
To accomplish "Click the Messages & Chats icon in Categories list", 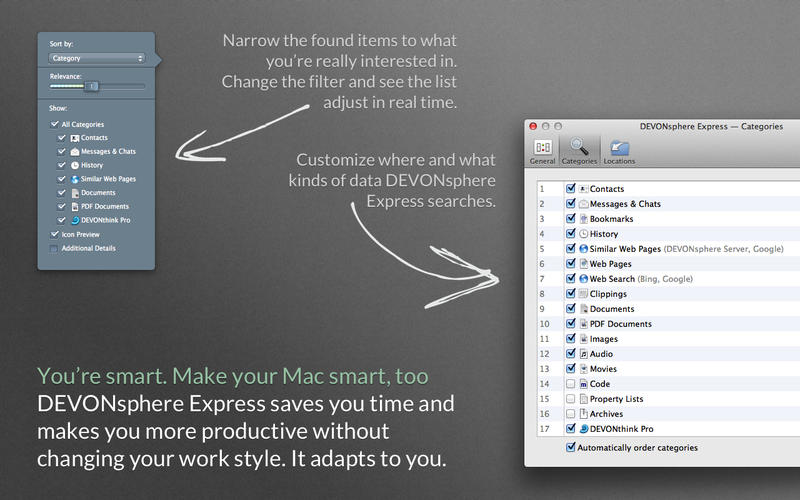I will (x=584, y=204).
